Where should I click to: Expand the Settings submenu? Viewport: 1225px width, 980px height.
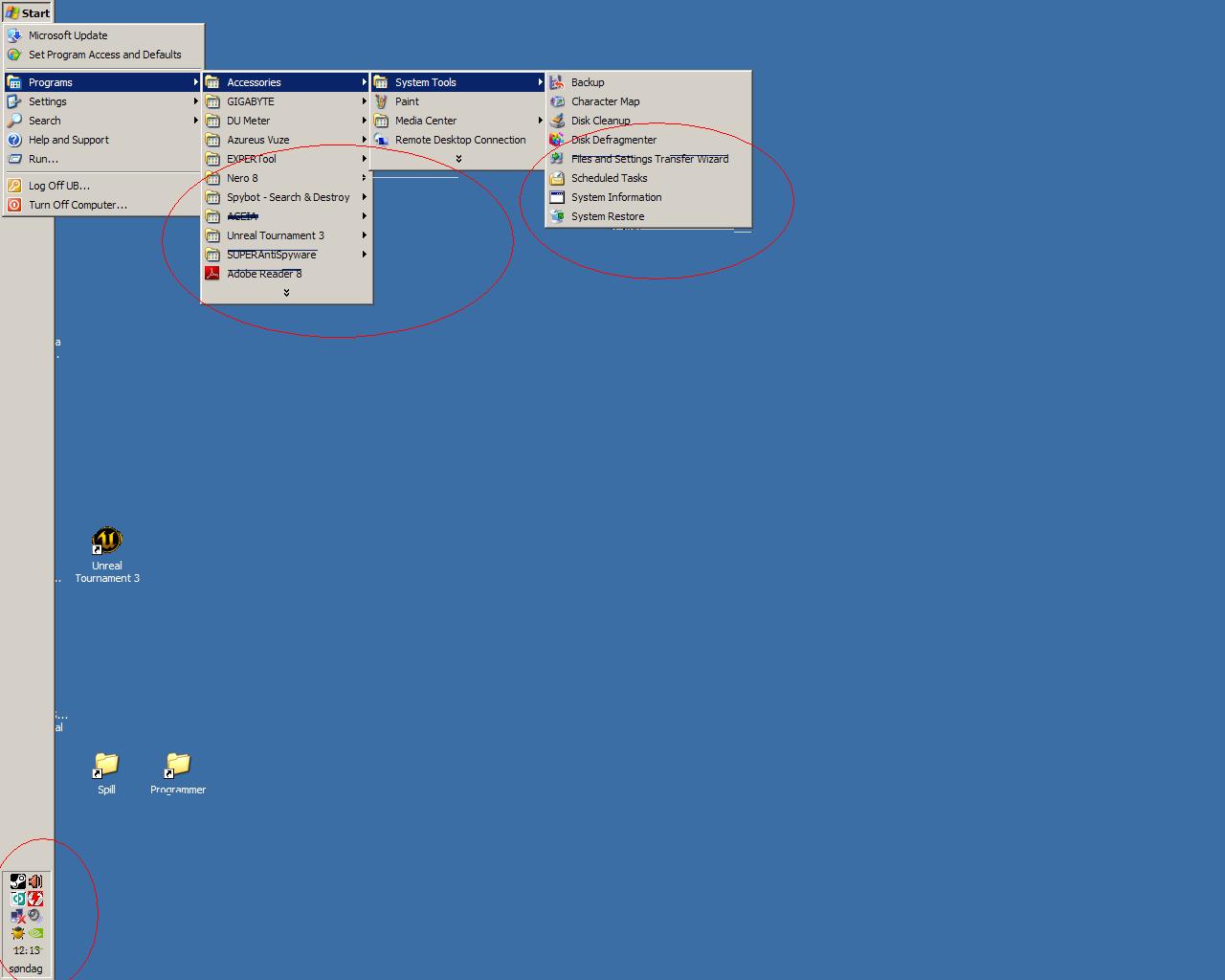click(103, 101)
